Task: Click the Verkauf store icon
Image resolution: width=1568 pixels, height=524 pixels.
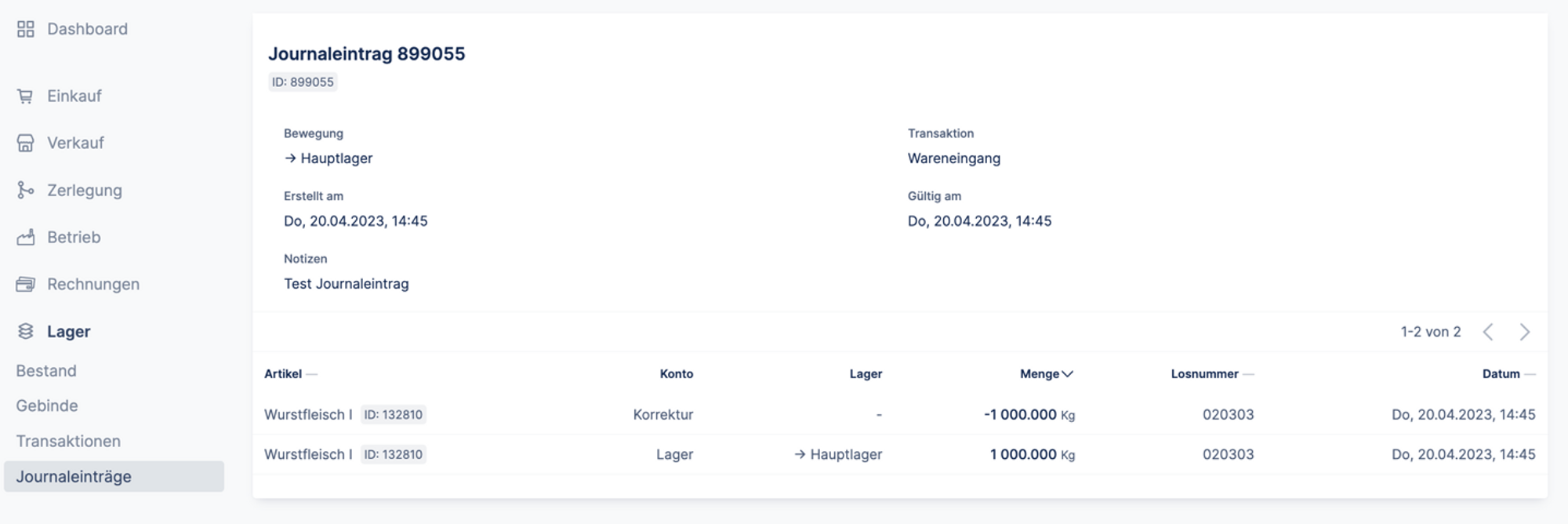Action: (x=26, y=143)
